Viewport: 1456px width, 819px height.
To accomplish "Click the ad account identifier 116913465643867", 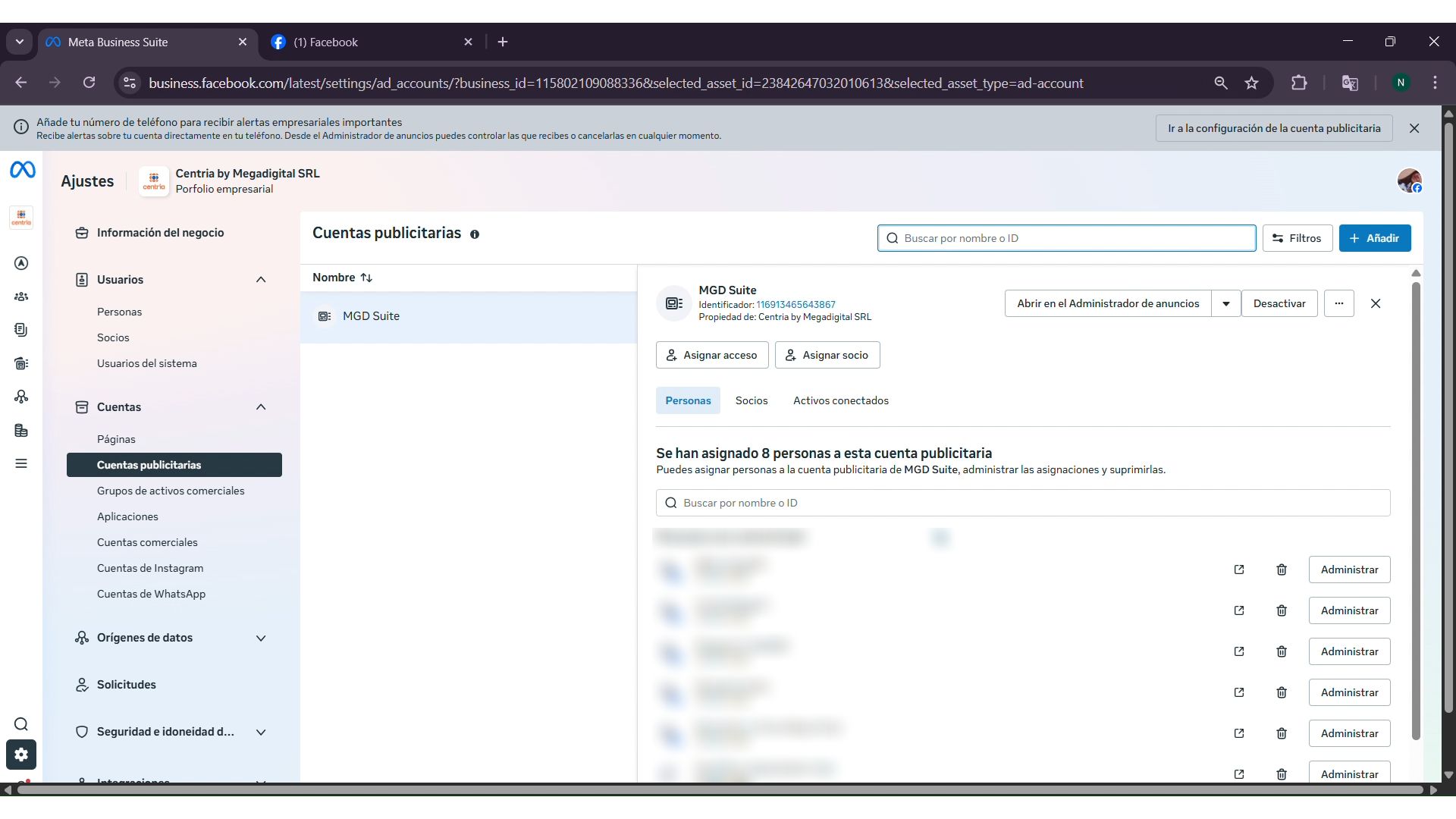I will click(x=795, y=305).
